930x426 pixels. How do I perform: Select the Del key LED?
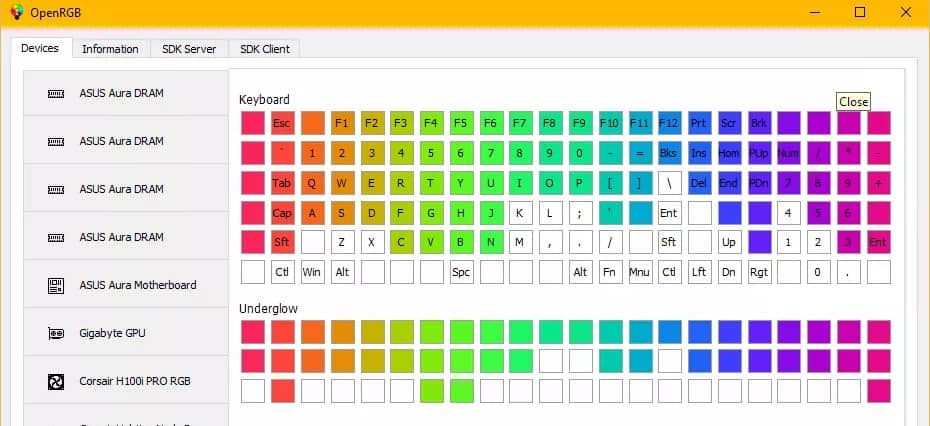click(700, 183)
